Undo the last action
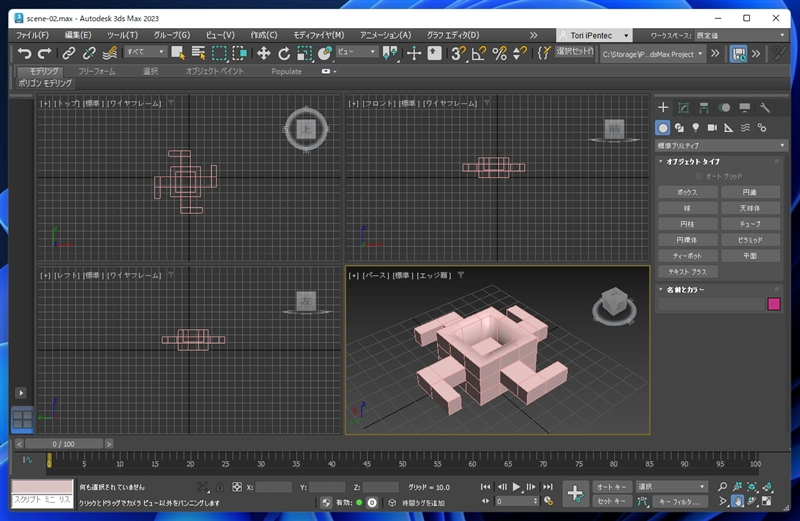Screen dimensions: 800x521 [x=24, y=53]
